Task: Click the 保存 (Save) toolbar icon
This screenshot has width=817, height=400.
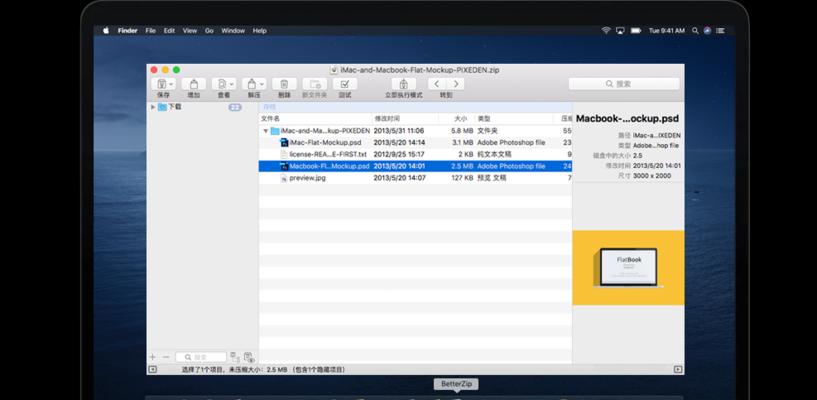Action: click(x=162, y=84)
